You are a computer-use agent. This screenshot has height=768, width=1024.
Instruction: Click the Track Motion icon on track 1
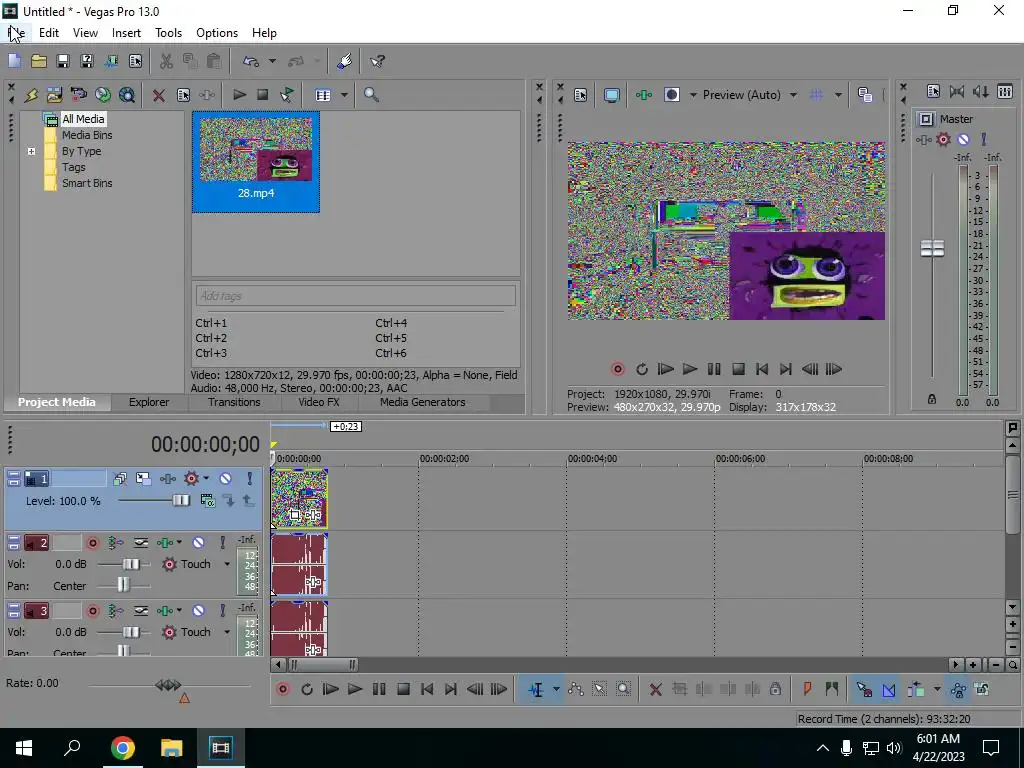[143, 479]
